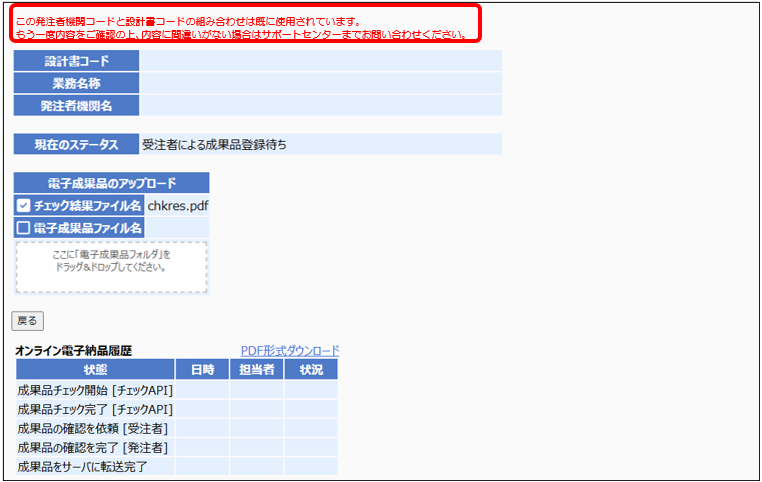Viewport: 762px width, 482px height.
Task: Select the chkres.pdf file name
Action: 178,206
